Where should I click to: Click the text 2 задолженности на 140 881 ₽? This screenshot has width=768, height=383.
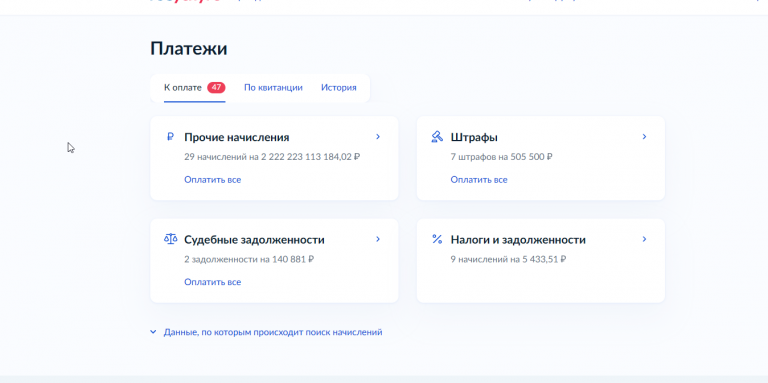pyautogui.click(x=249, y=259)
